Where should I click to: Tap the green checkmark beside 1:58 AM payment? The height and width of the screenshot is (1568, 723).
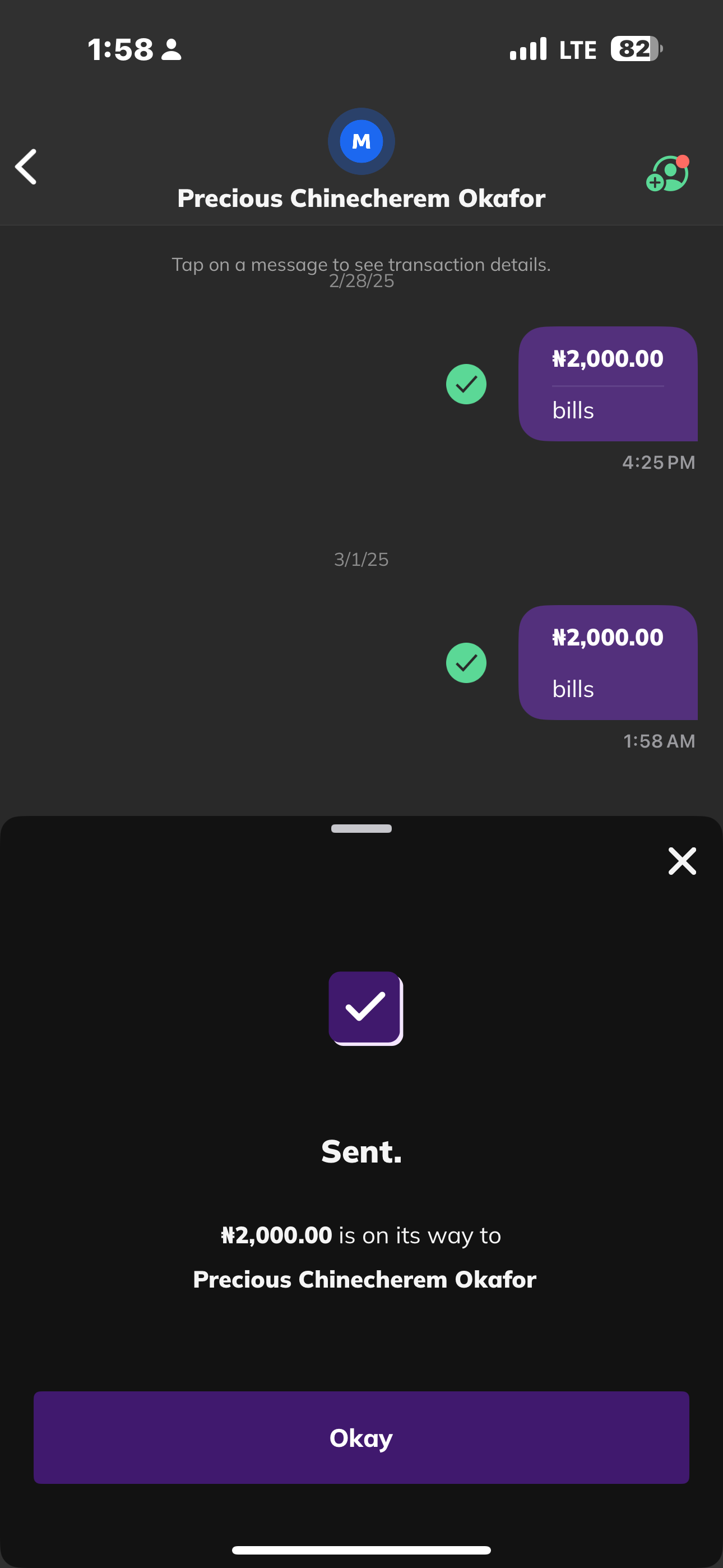point(466,663)
